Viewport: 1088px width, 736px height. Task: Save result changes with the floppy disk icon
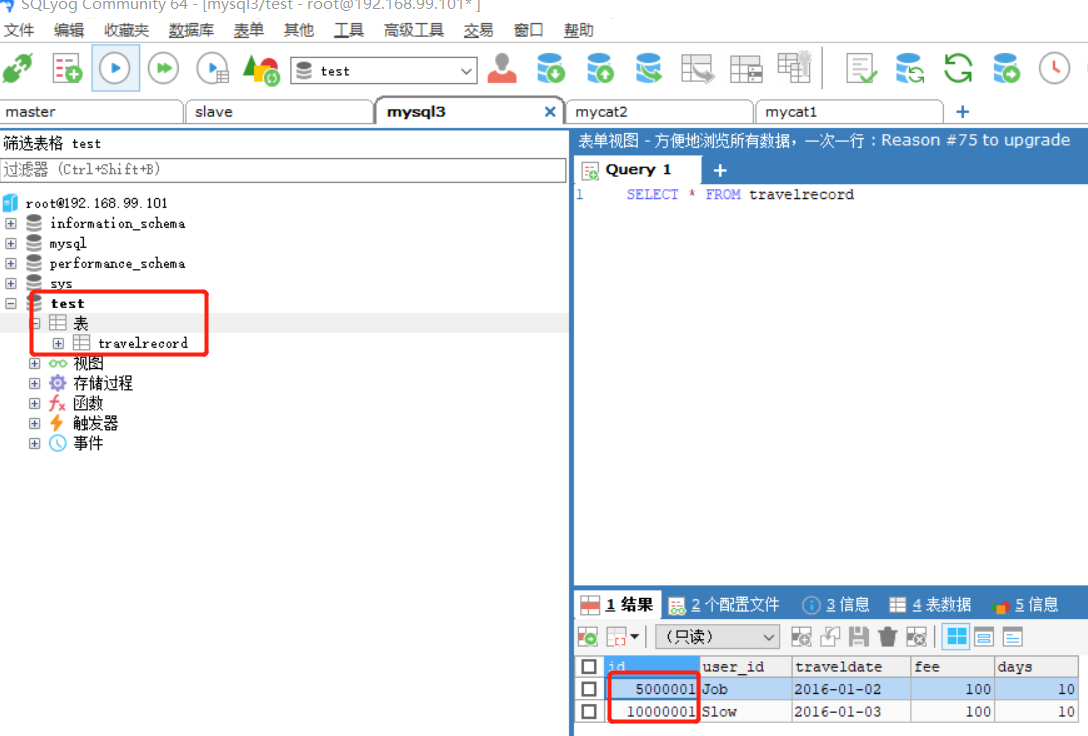pyautogui.click(x=858, y=636)
